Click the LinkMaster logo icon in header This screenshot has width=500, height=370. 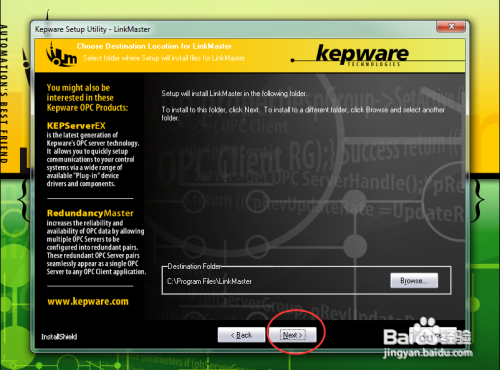point(61,54)
